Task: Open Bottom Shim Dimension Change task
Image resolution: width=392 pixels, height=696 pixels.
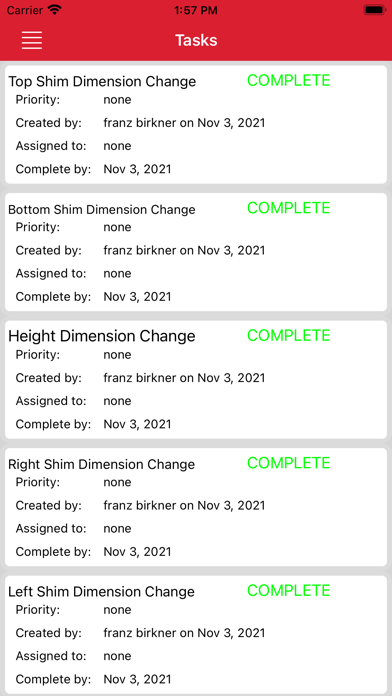Action: 196,252
